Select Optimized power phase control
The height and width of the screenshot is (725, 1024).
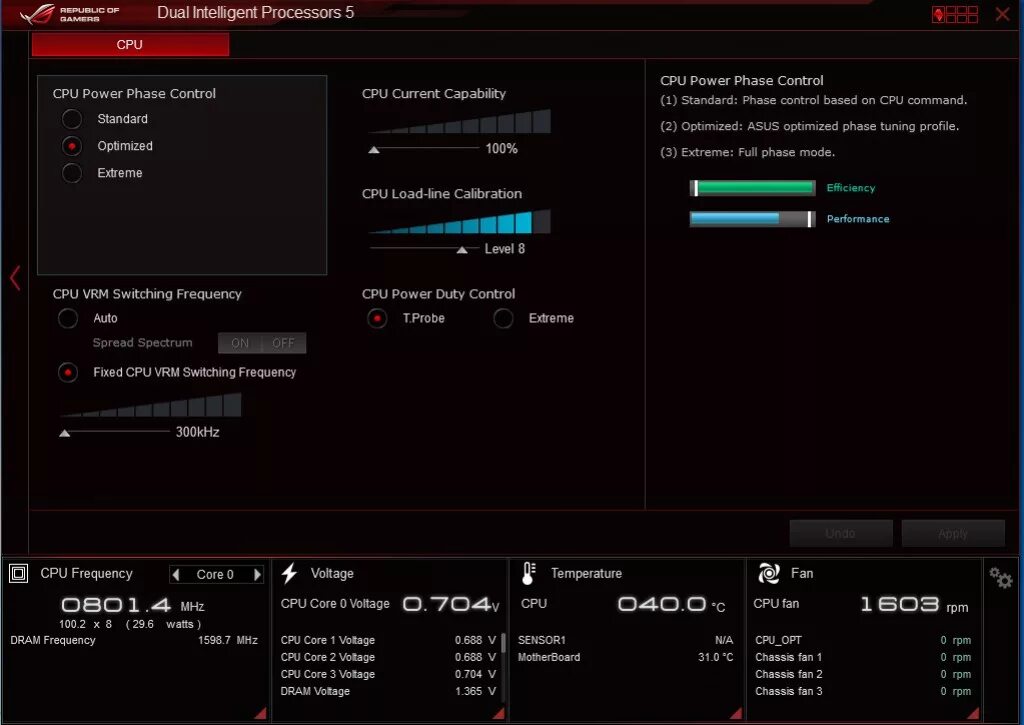pyautogui.click(x=72, y=146)
